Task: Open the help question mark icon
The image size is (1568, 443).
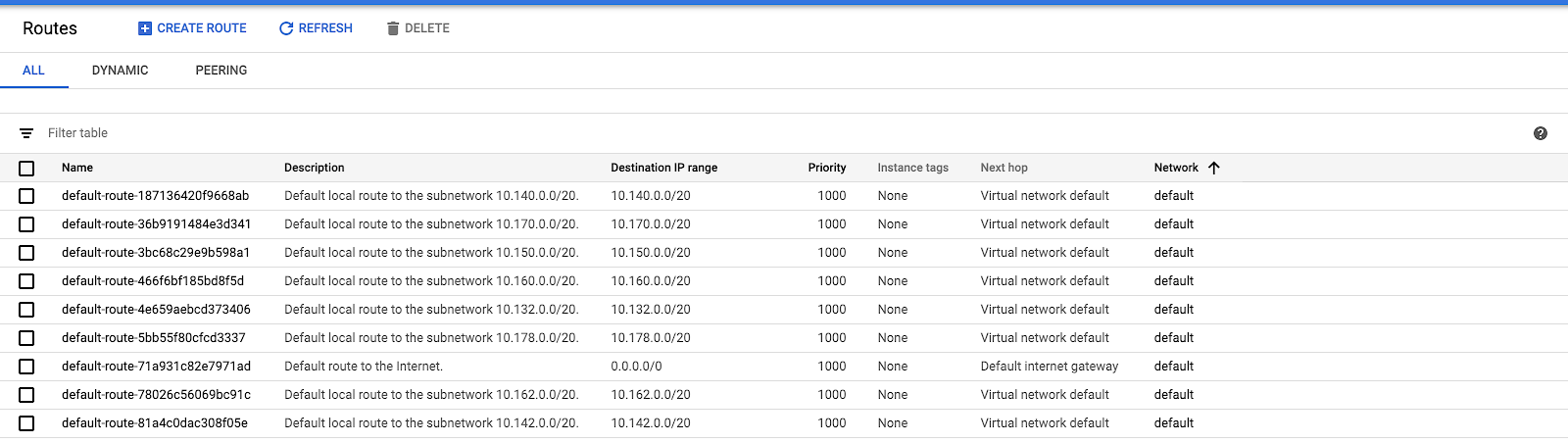Action: (1541, 133)
